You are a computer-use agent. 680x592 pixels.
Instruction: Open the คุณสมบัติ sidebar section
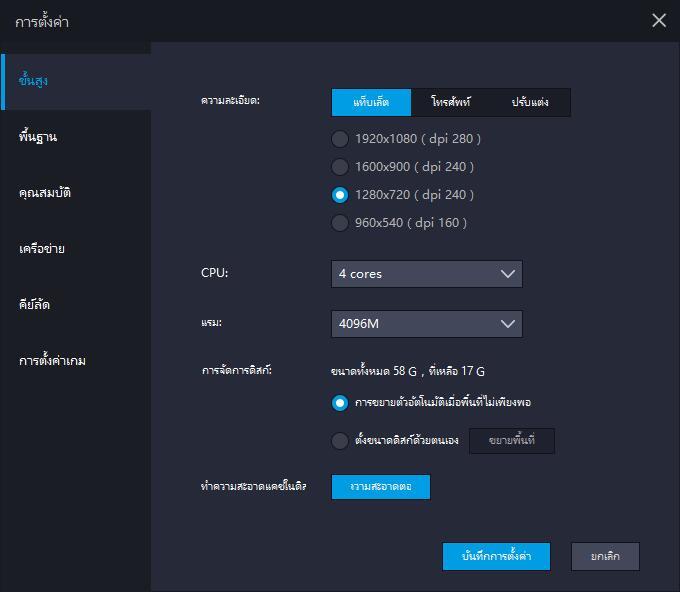(75, 193)
